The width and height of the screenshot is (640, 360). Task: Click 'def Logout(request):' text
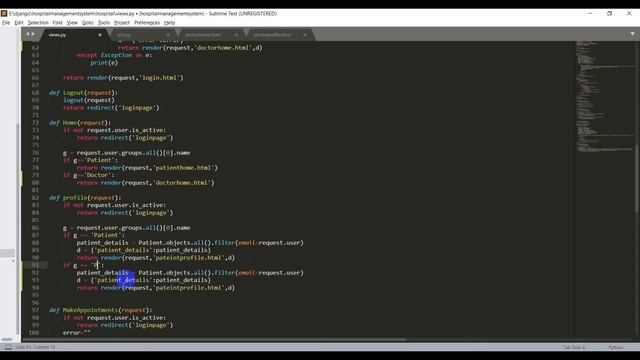[x=83, y=93]
